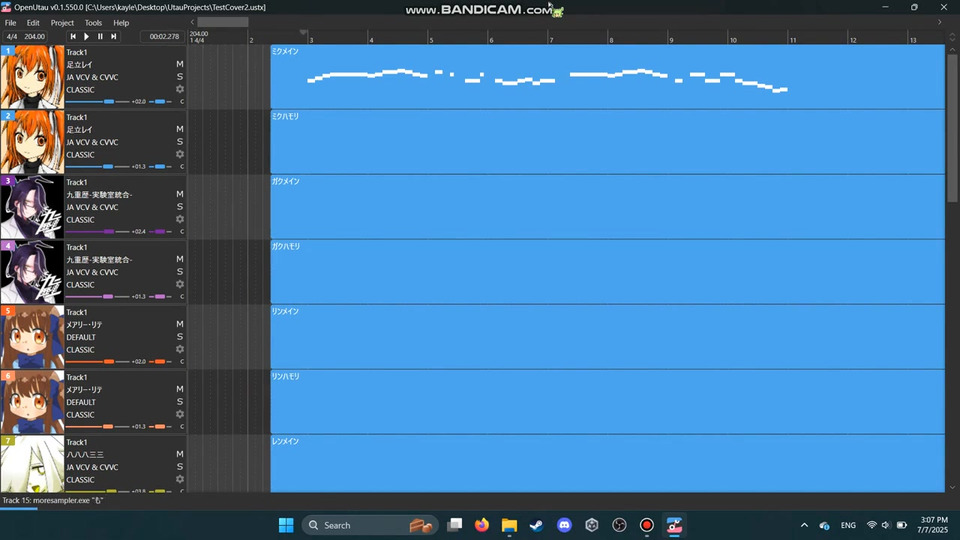Image resolution: width=960 pixels, height=540 pixels.
Task: Change track 3 singer 九重歴
Action: pyautogui.click(x=99, y=195)
